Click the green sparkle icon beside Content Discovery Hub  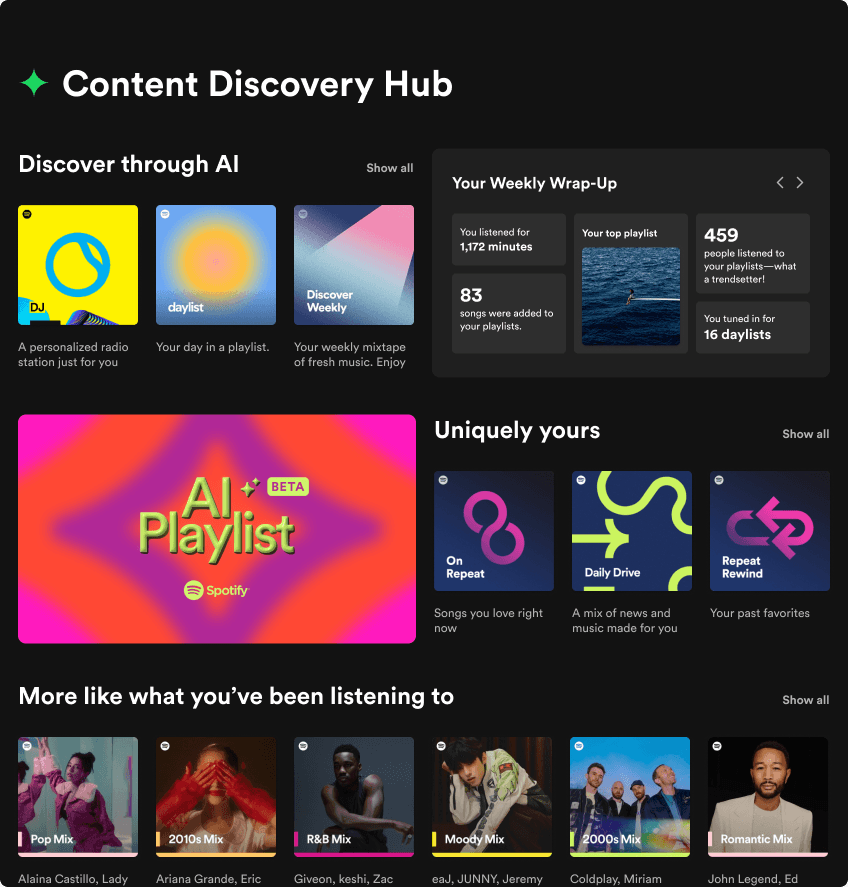[34, 83]
